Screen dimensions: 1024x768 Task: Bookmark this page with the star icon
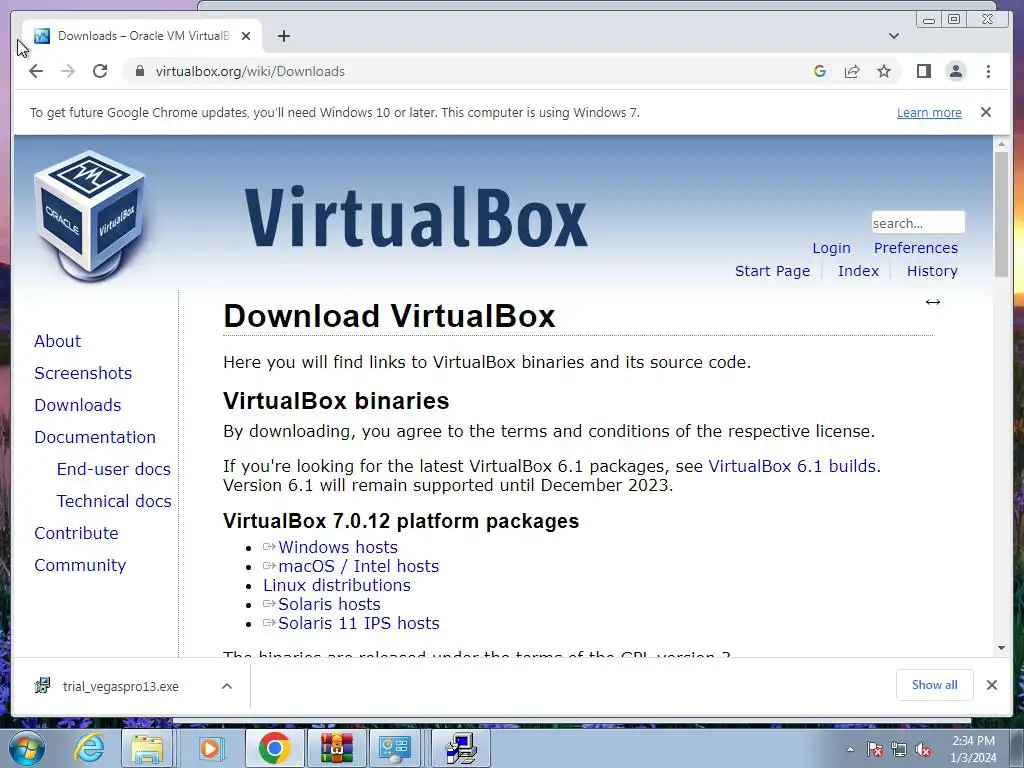(x=884, y=71)
